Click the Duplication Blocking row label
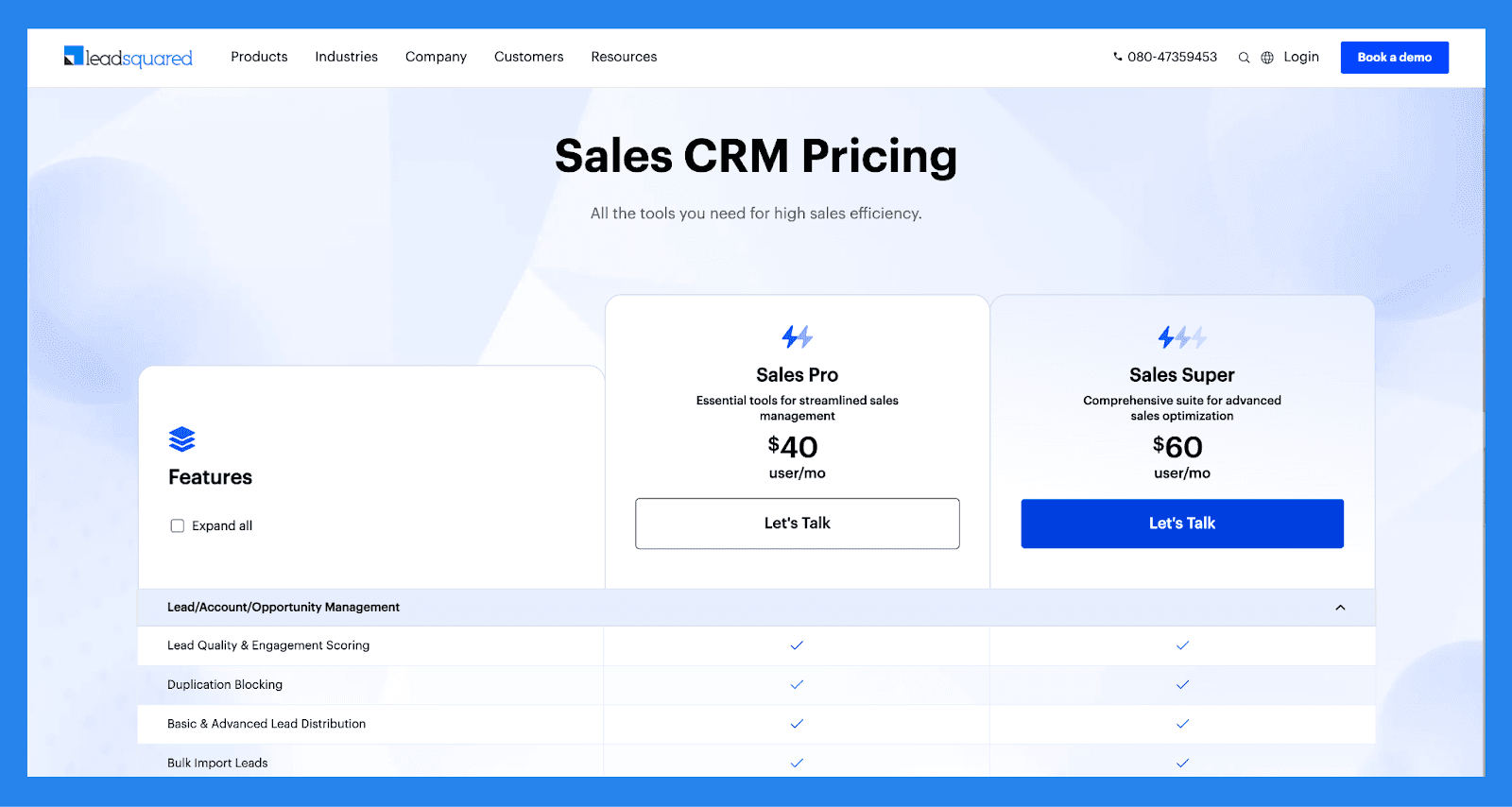The height and width of the screenshot is (807, 1512). 225,684
